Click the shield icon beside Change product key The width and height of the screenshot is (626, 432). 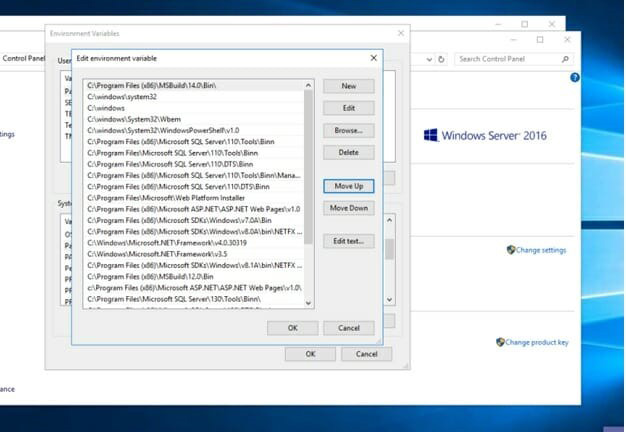click(x=500, y=342)
